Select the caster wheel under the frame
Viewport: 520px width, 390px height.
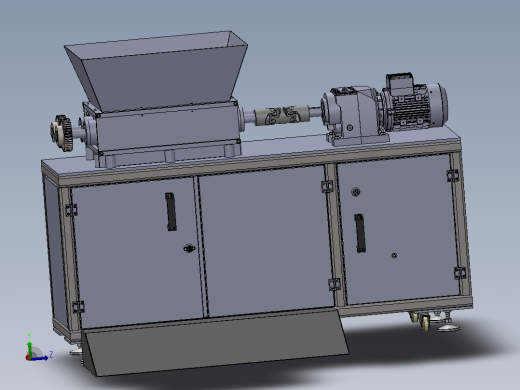424,322
